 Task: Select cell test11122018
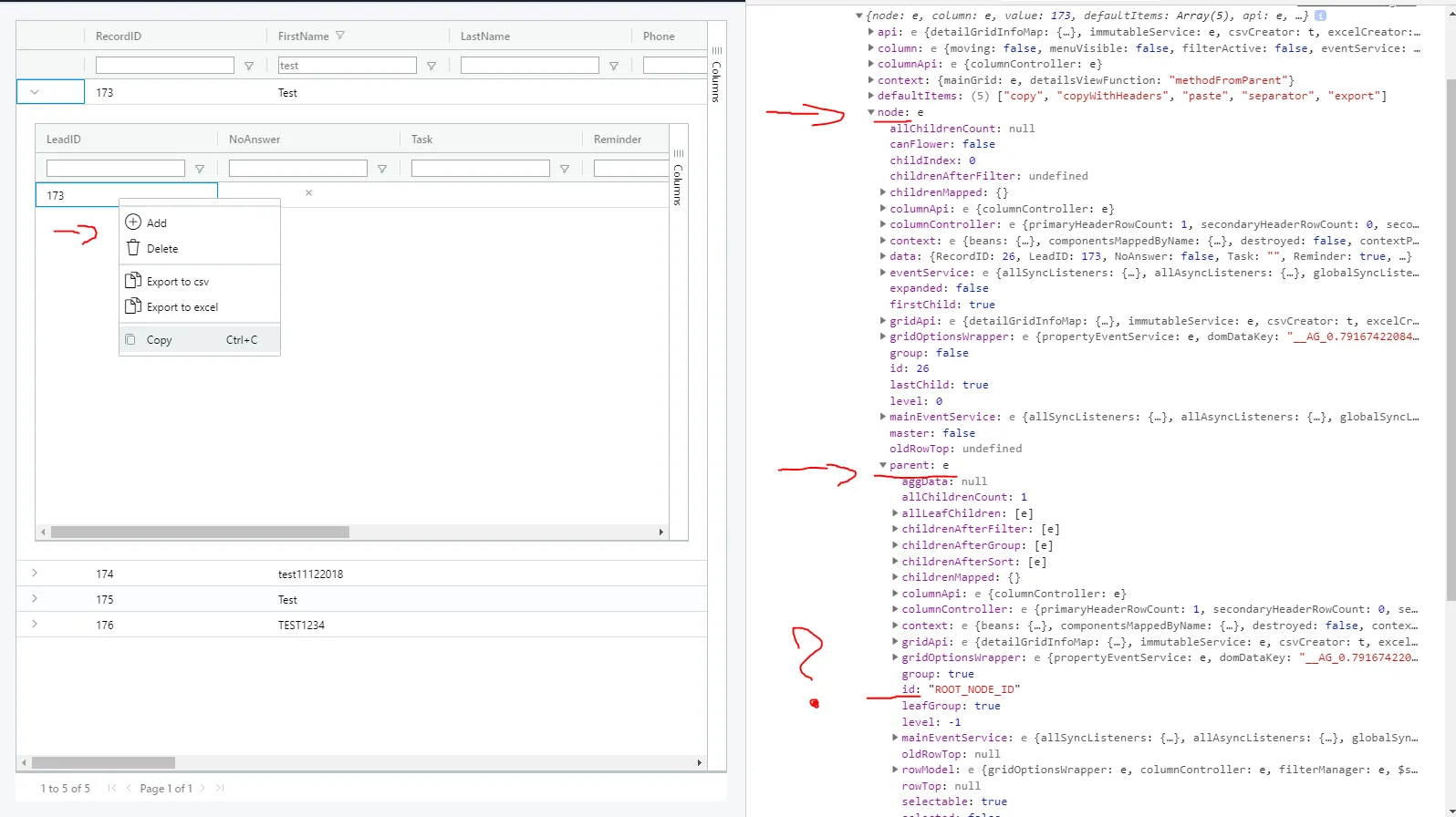tap(310, 574)
